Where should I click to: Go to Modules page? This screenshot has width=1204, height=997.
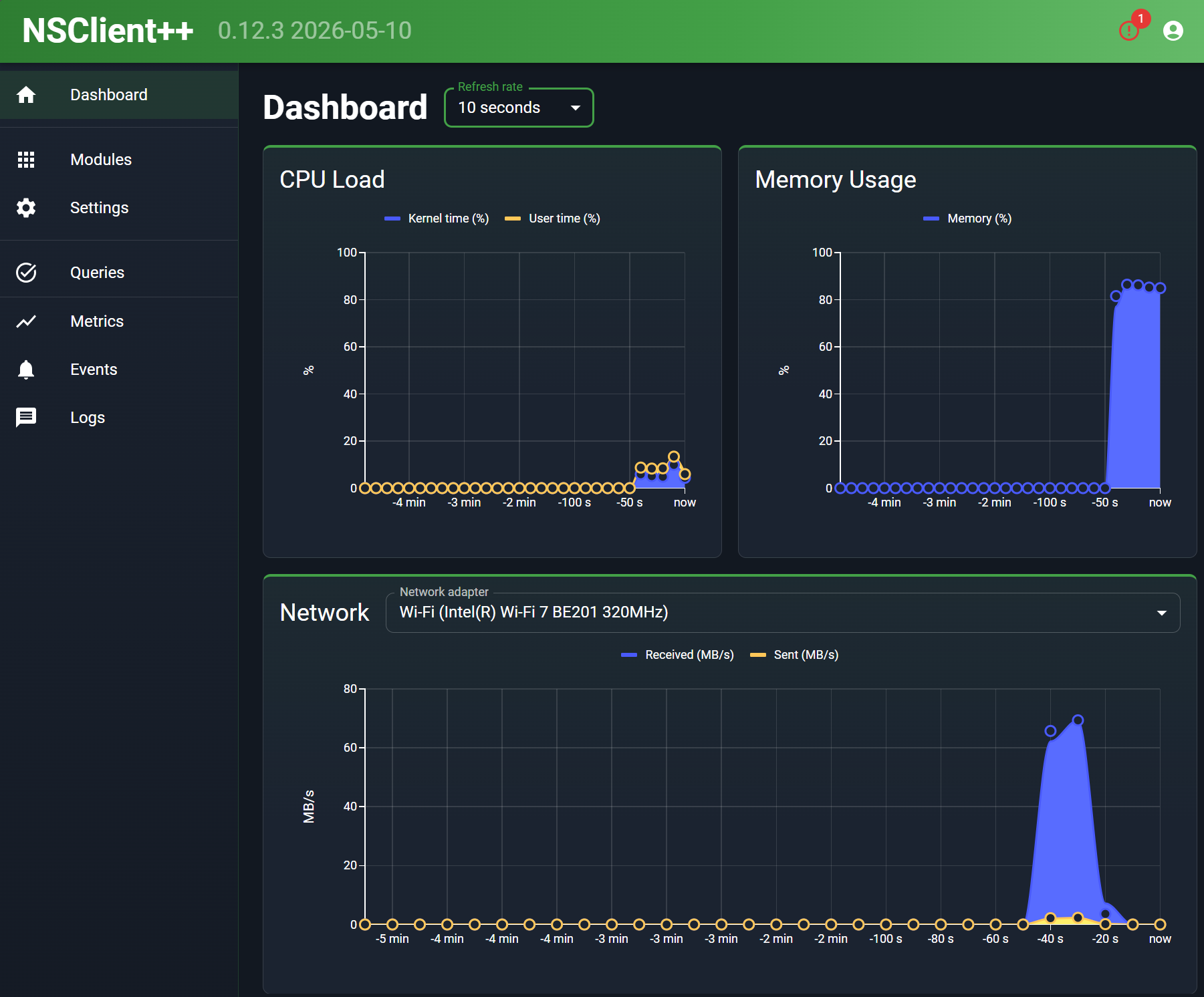[x=119, y=160]
